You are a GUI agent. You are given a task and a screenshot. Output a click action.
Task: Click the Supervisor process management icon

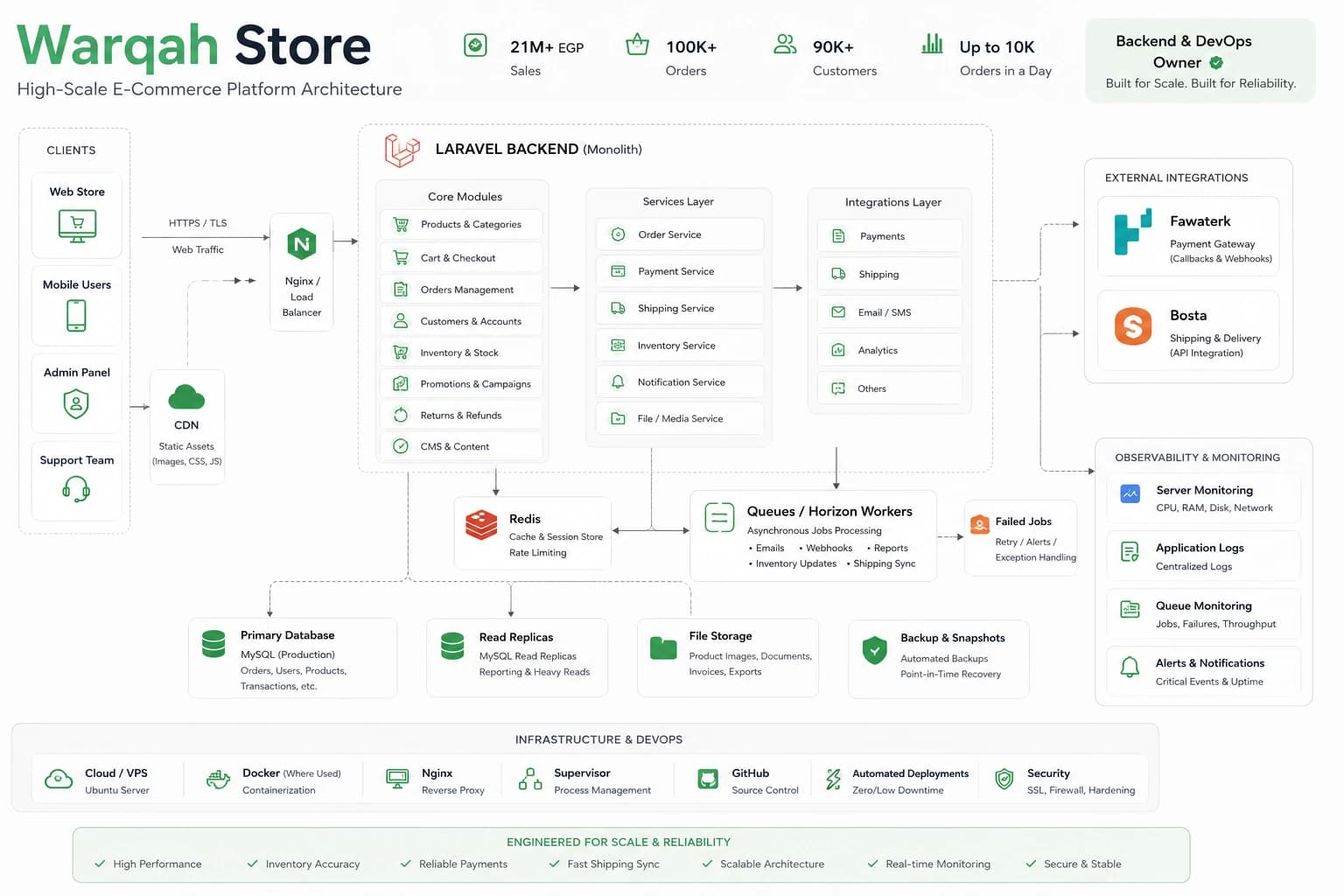[530, 779]
